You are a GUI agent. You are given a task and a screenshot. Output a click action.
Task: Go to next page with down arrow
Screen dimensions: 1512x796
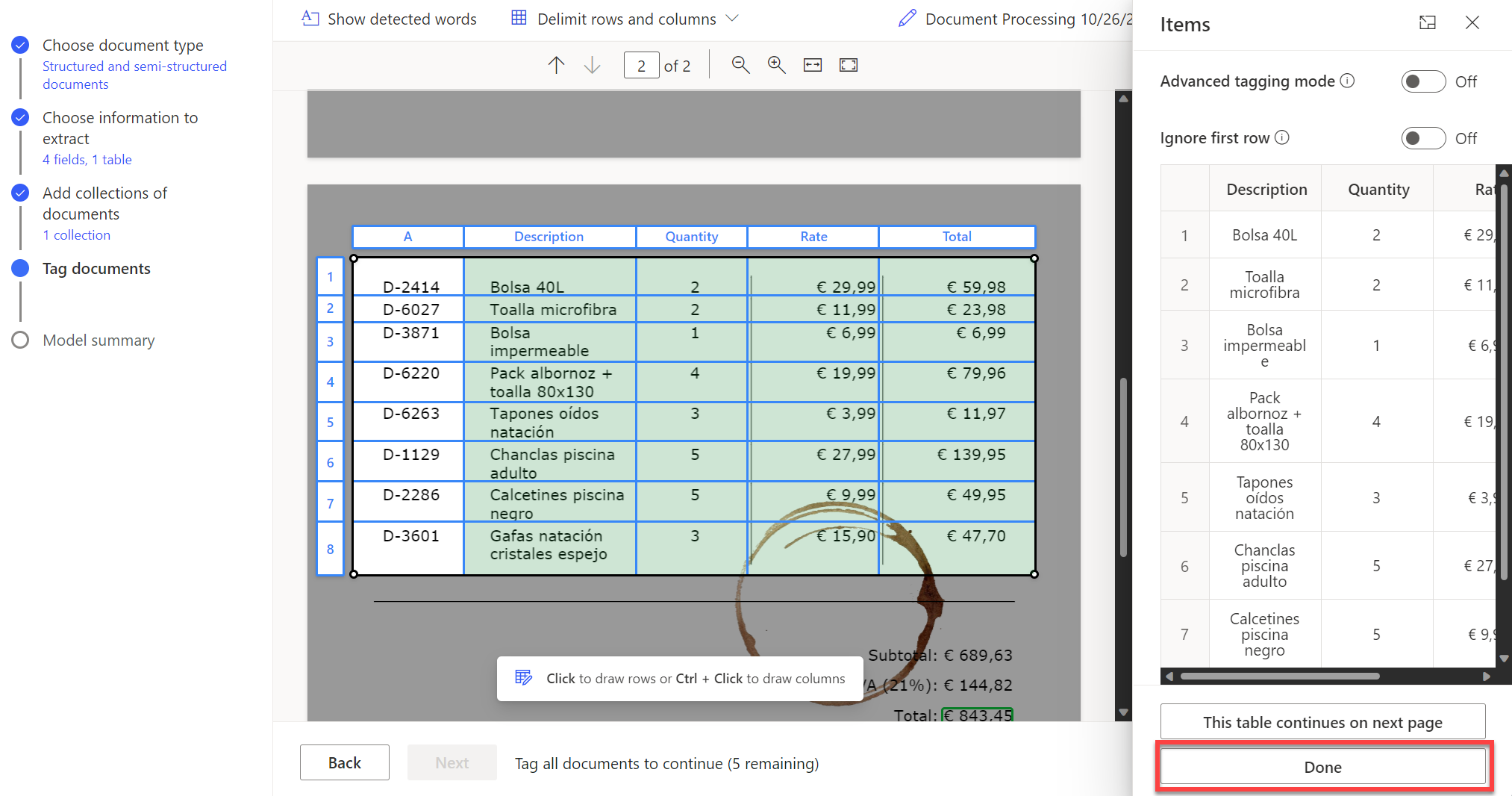(592, 65)
